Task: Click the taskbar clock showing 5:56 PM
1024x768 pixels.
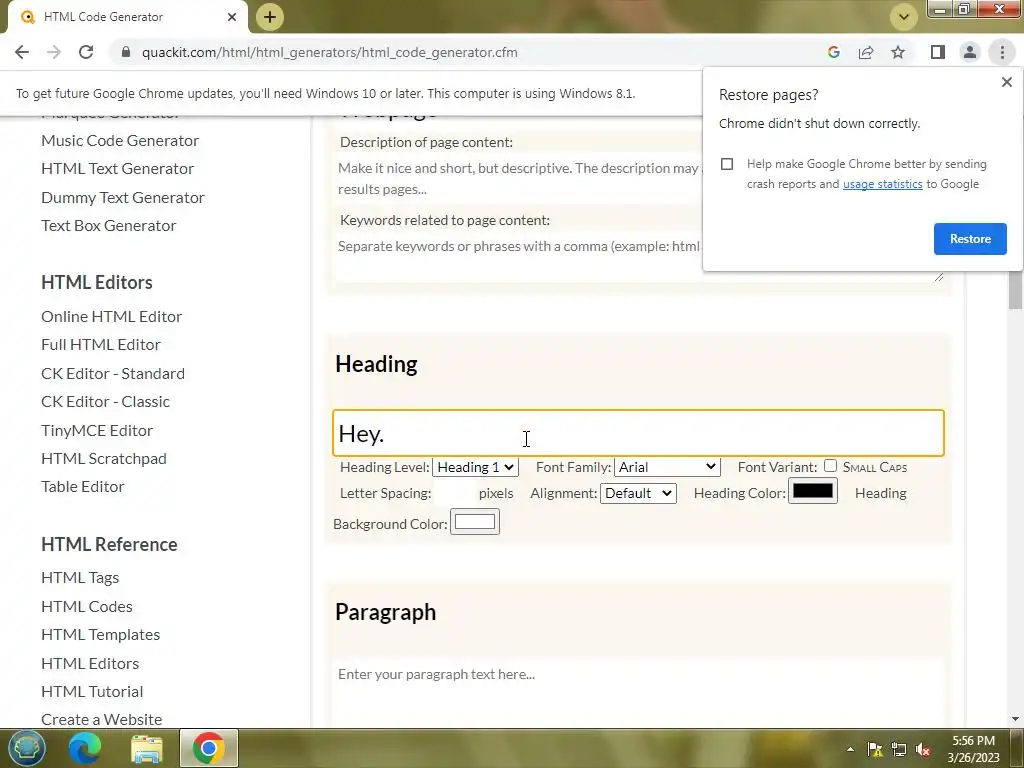Action: (973, 749)
